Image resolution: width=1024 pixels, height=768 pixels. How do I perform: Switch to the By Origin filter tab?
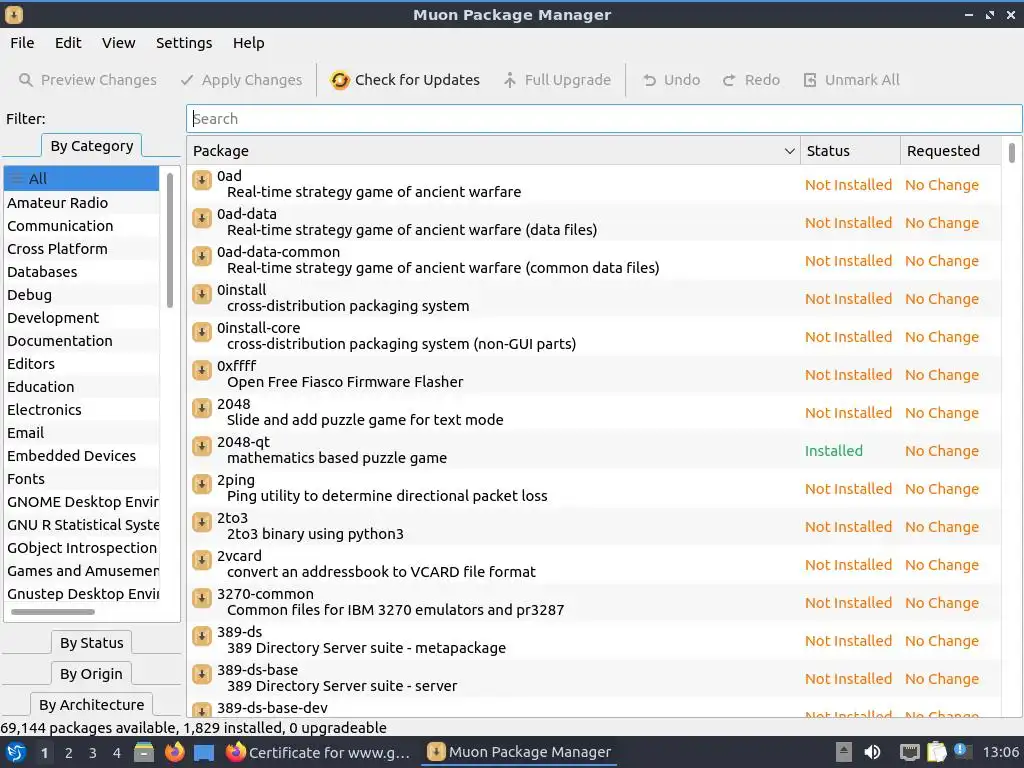click(x=91, y=673)
